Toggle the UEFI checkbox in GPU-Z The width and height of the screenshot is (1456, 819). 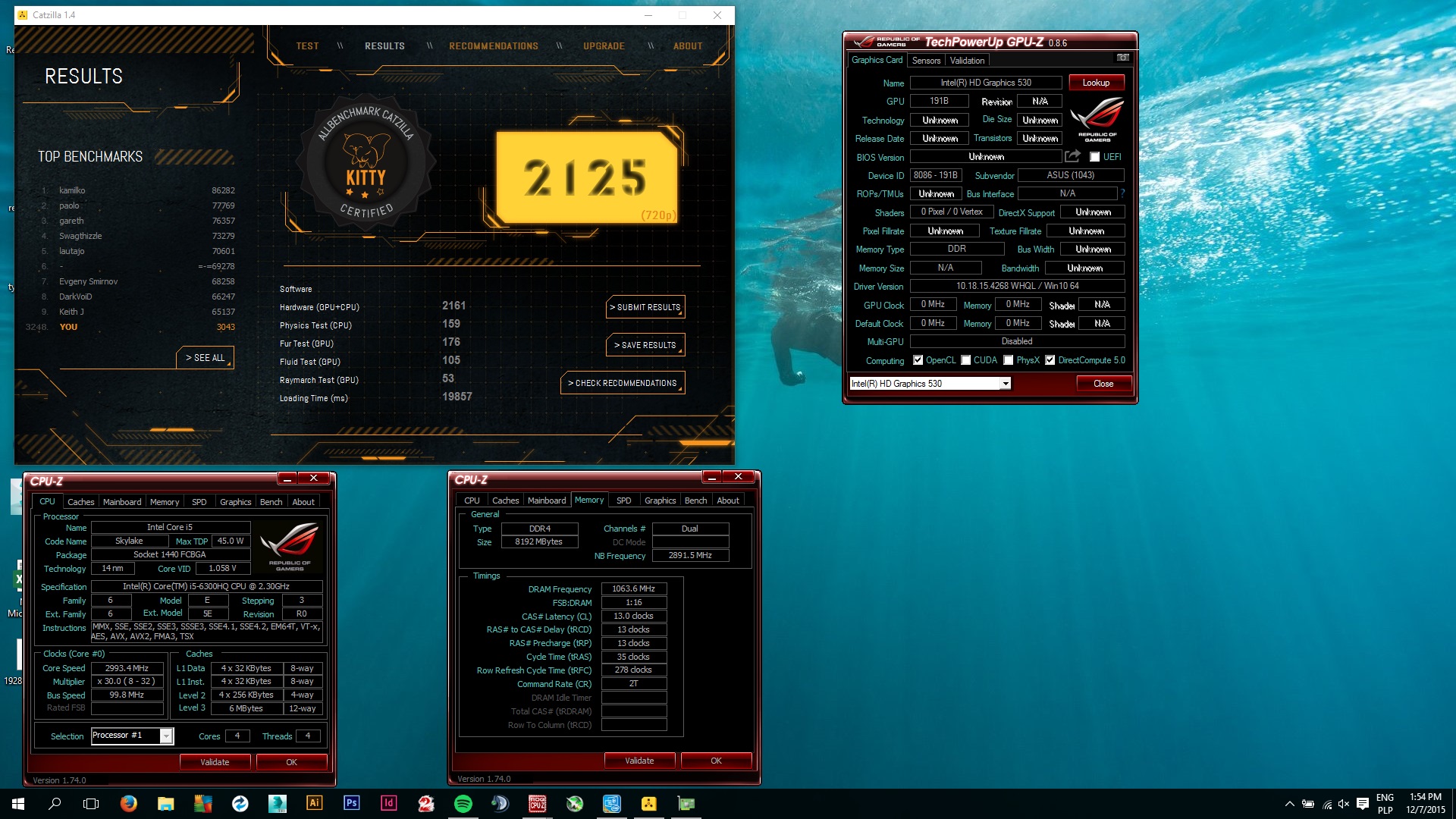[1094, 157]
